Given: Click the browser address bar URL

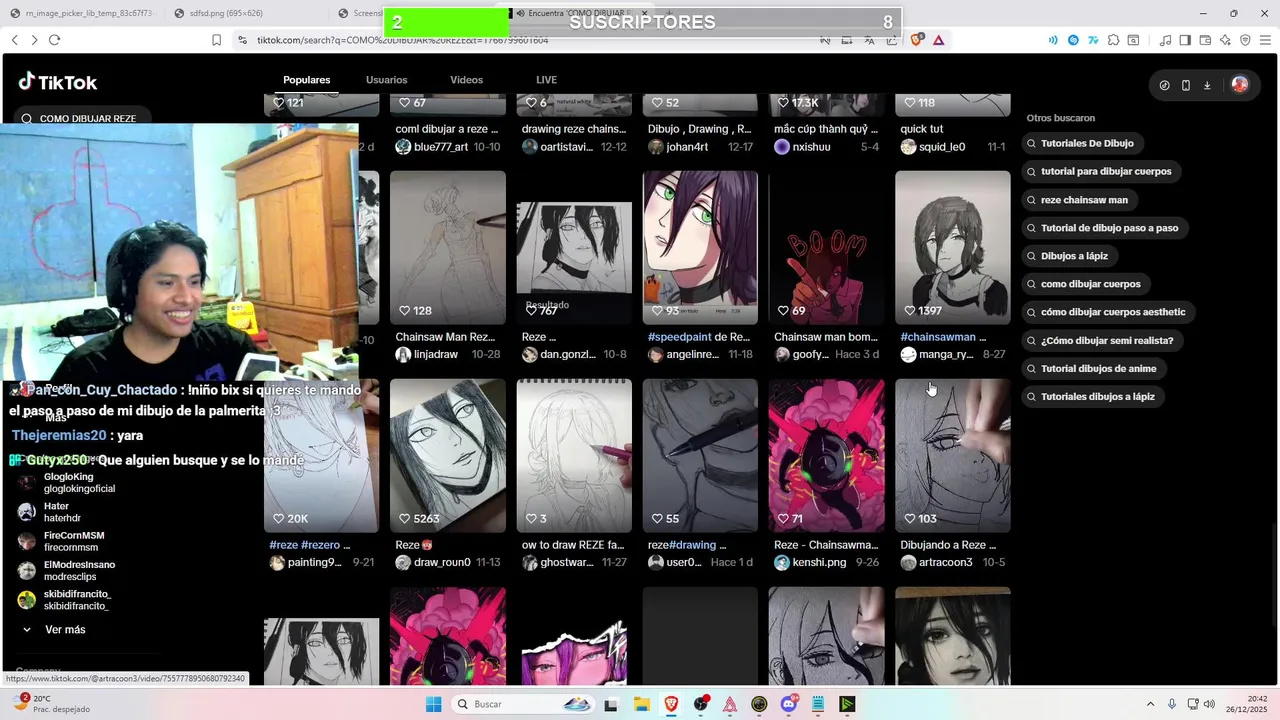Looking at the screenshot, I should click(x=403, y=40).
